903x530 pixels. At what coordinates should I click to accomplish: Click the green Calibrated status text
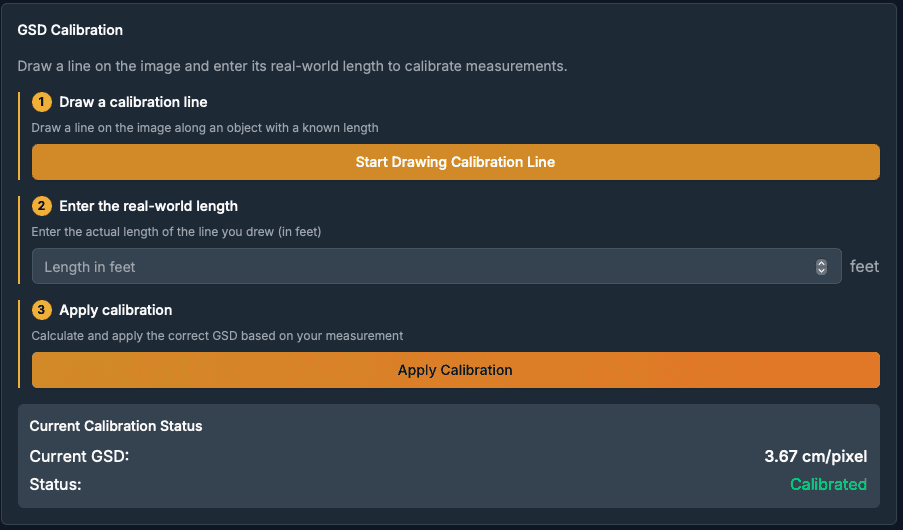[828, 484]
